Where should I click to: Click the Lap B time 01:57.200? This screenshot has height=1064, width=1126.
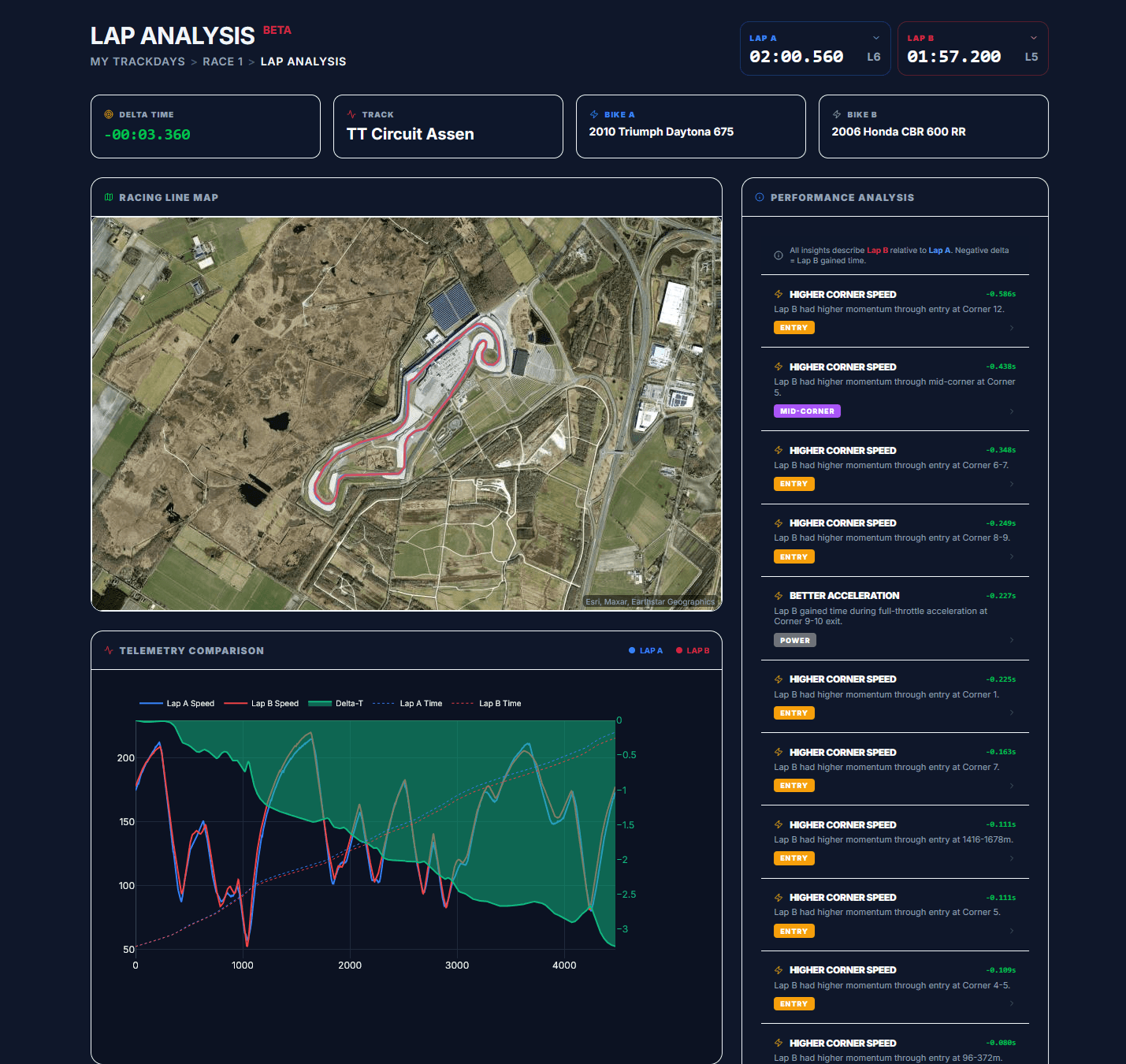[954, 57]
